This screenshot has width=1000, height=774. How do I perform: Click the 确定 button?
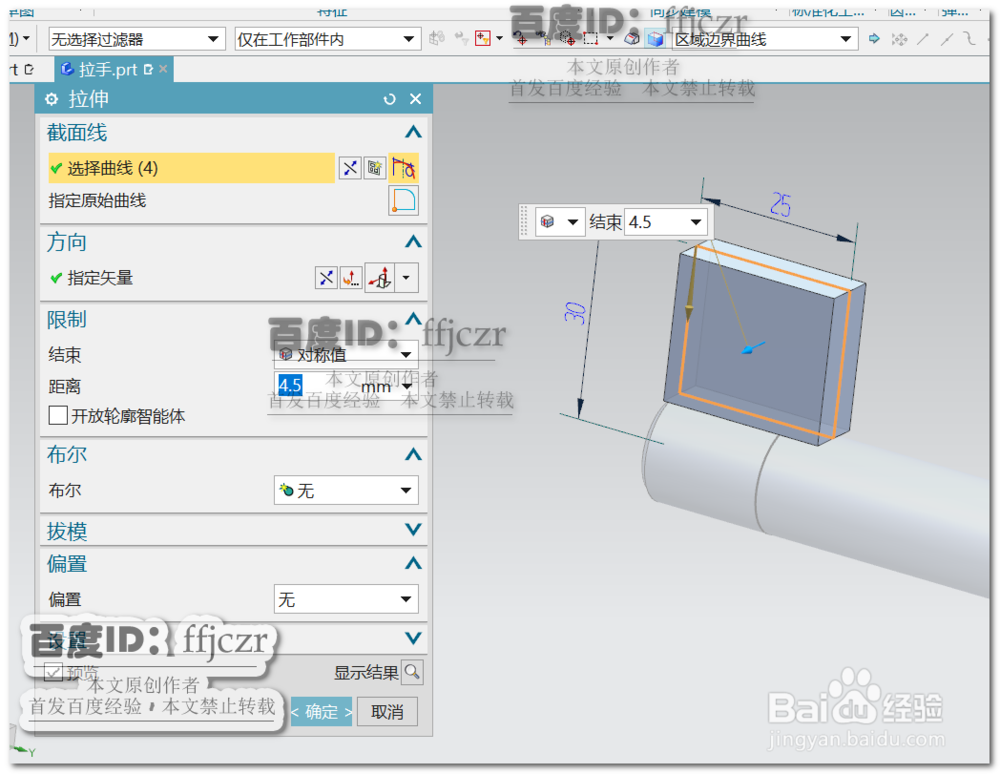coord(321,712)
